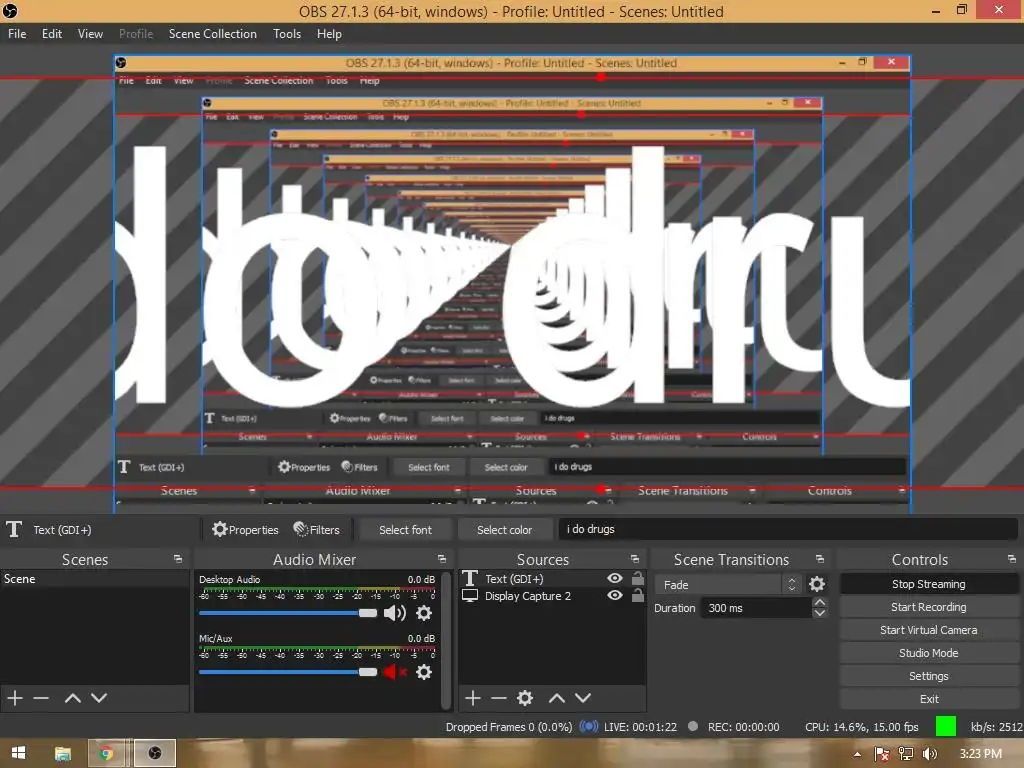Add a new scene with plus icon
Viewport: 1024px width, 768px height.
tap(15, 697)
